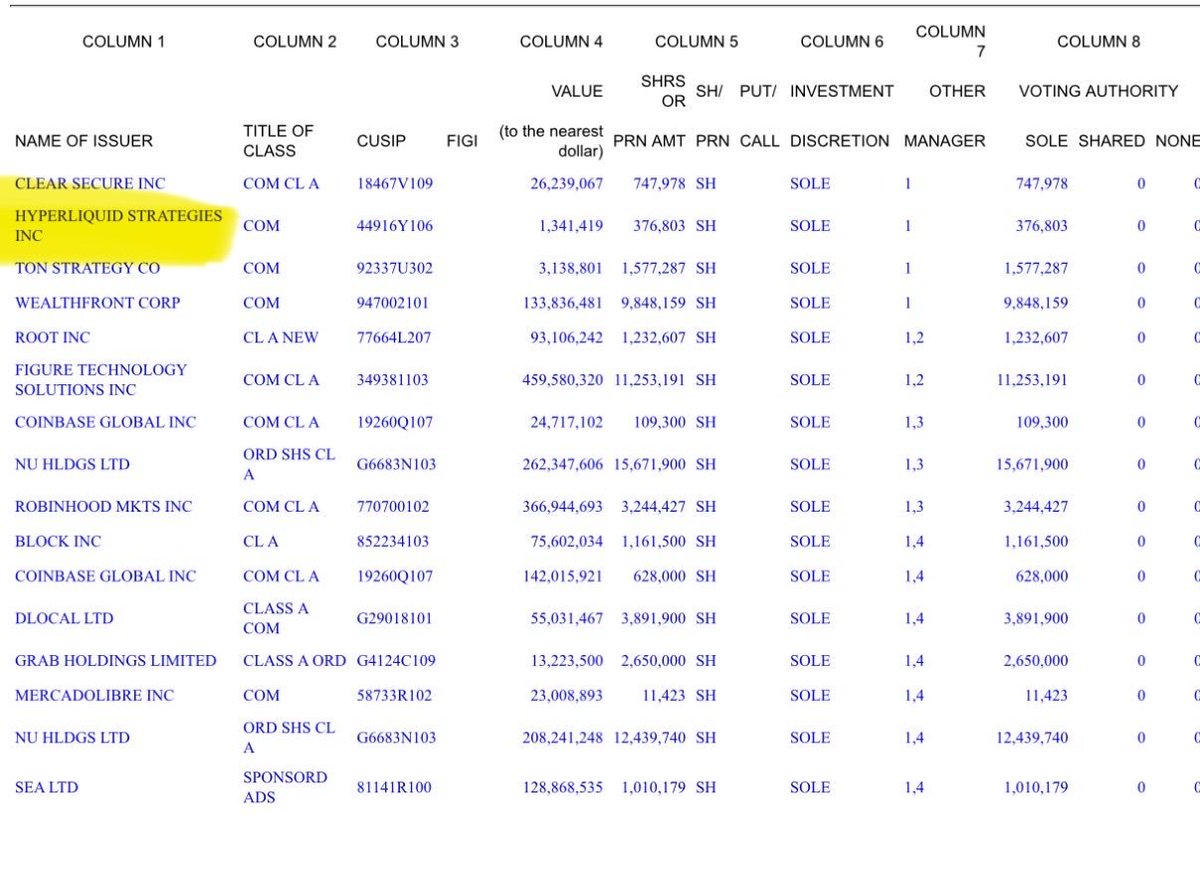The height and width of the screenshot is (890, 1200).
Task: Click value cell 93,106,242
Action: click(x=567, y=338)
